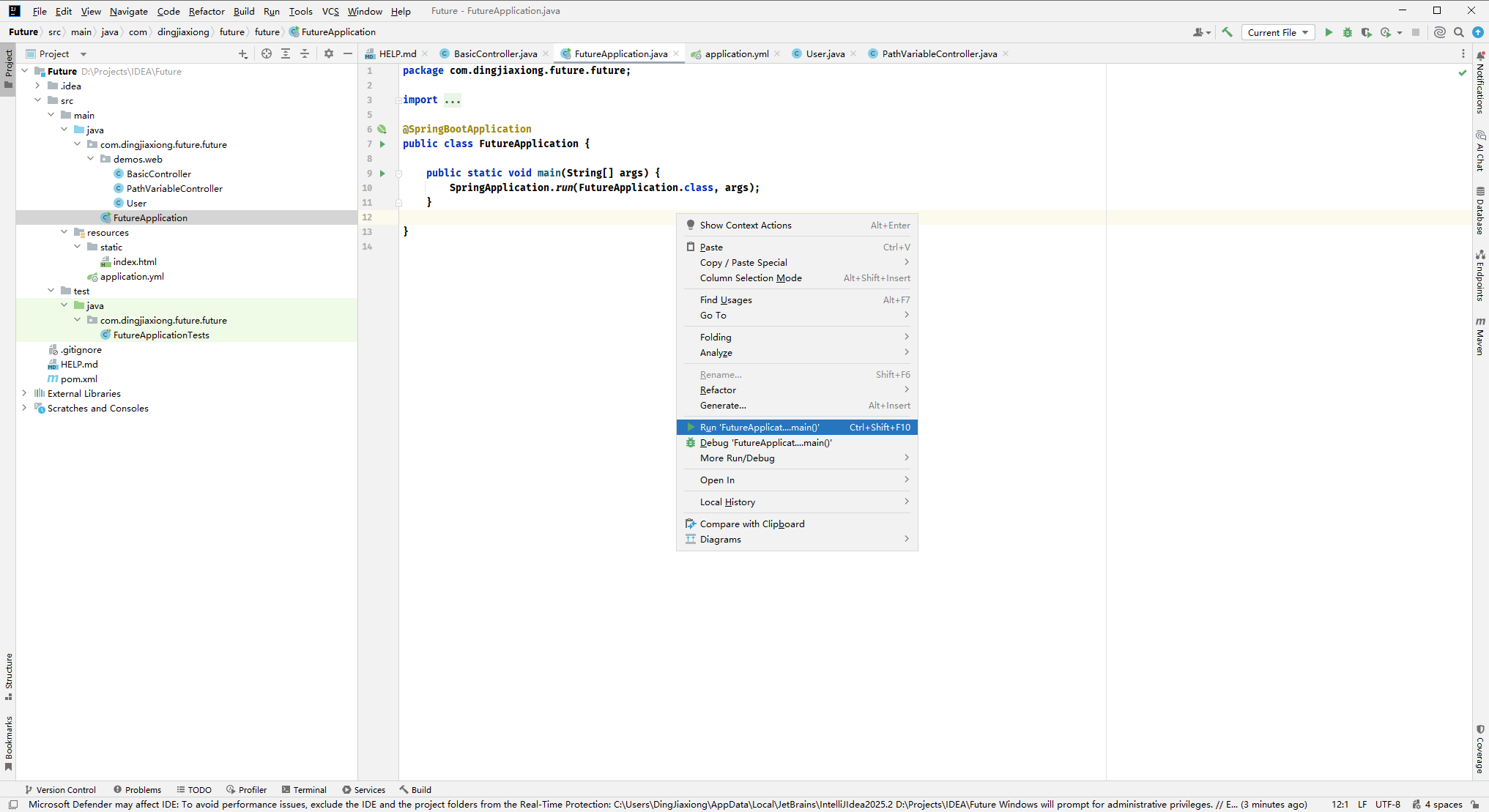This screenshot has width=1489, height=812.
Task: Select Debug 'FutureApplicat....main()' from context menu
Action: coord(797,442)
